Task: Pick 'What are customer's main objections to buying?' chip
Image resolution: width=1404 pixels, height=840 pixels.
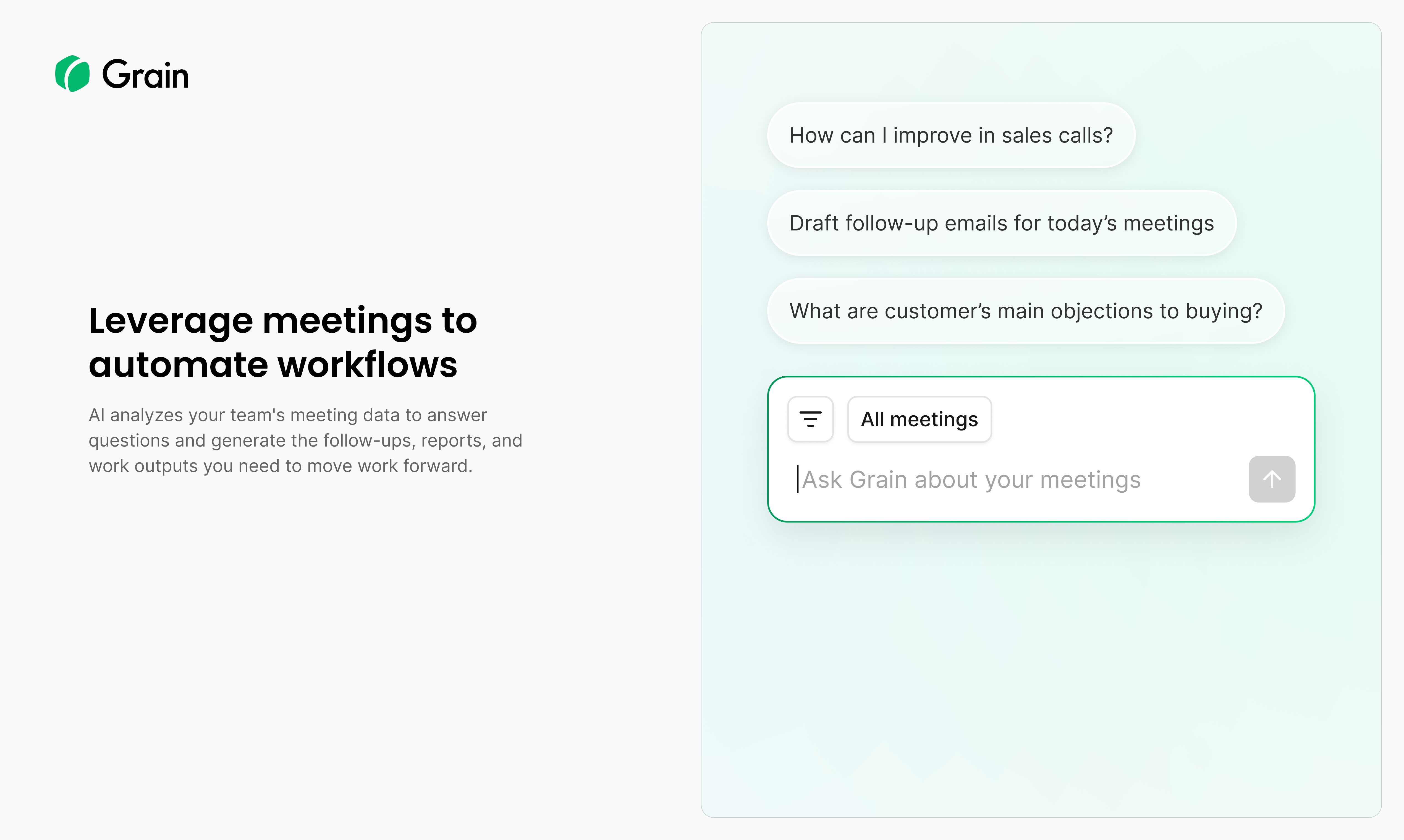Action: tap(1025, 311)
